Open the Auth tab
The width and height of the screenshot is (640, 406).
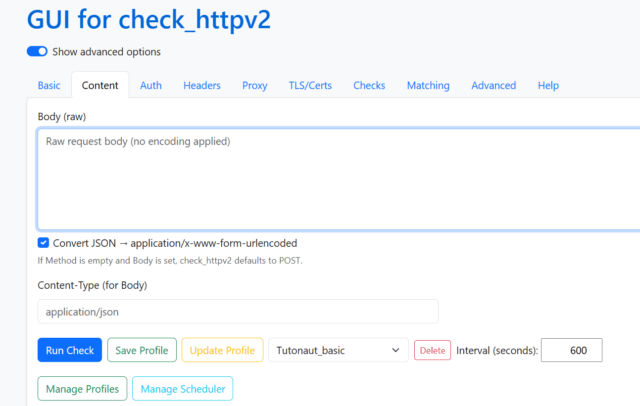[151, 86]
